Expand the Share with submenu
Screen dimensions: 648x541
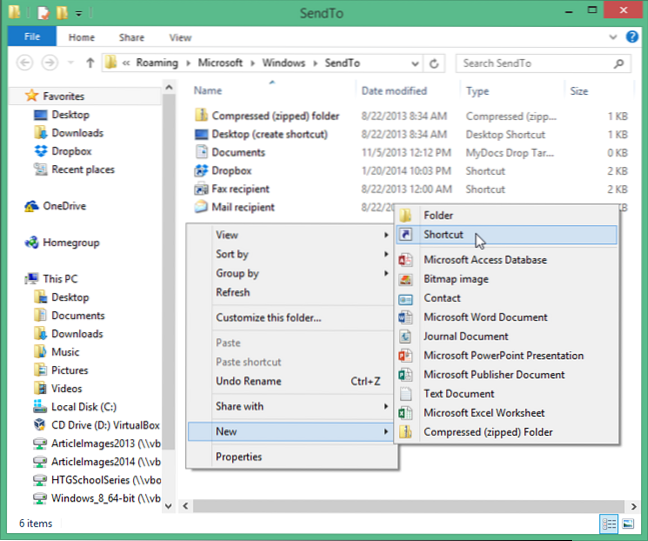point(240,406)
